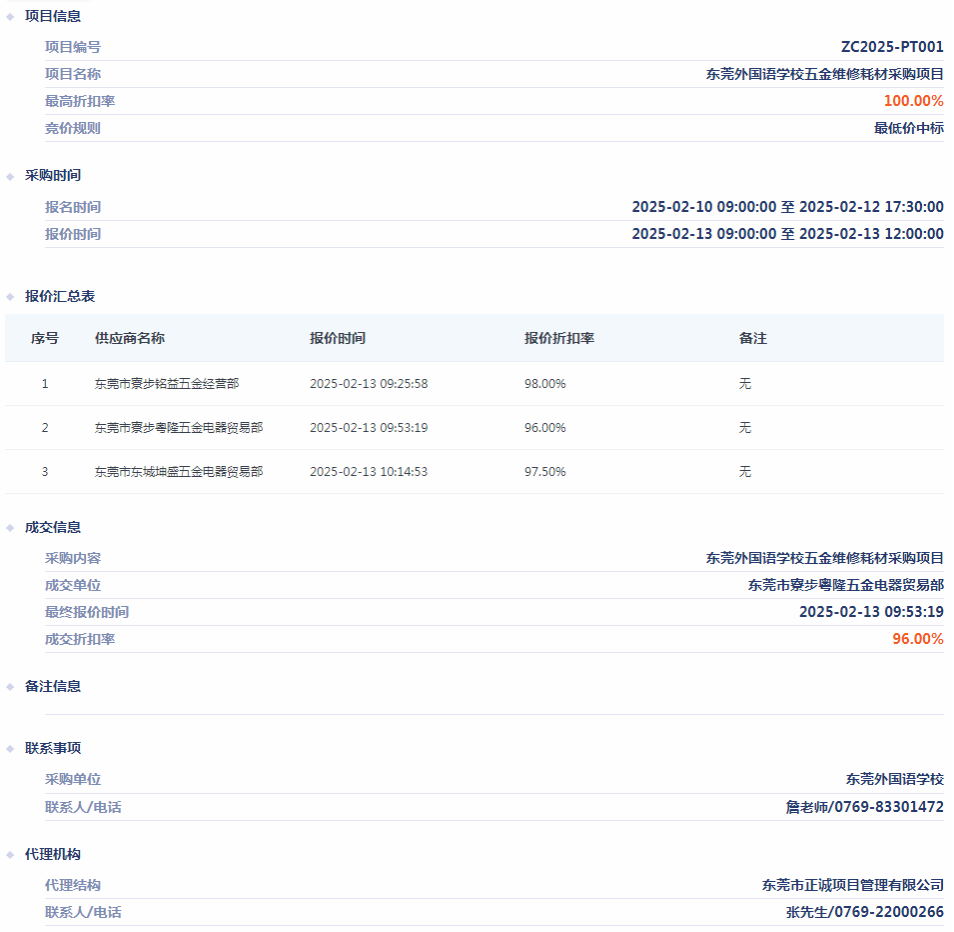
Task: Click the 代理结构 label
Action: pos(73,885)
